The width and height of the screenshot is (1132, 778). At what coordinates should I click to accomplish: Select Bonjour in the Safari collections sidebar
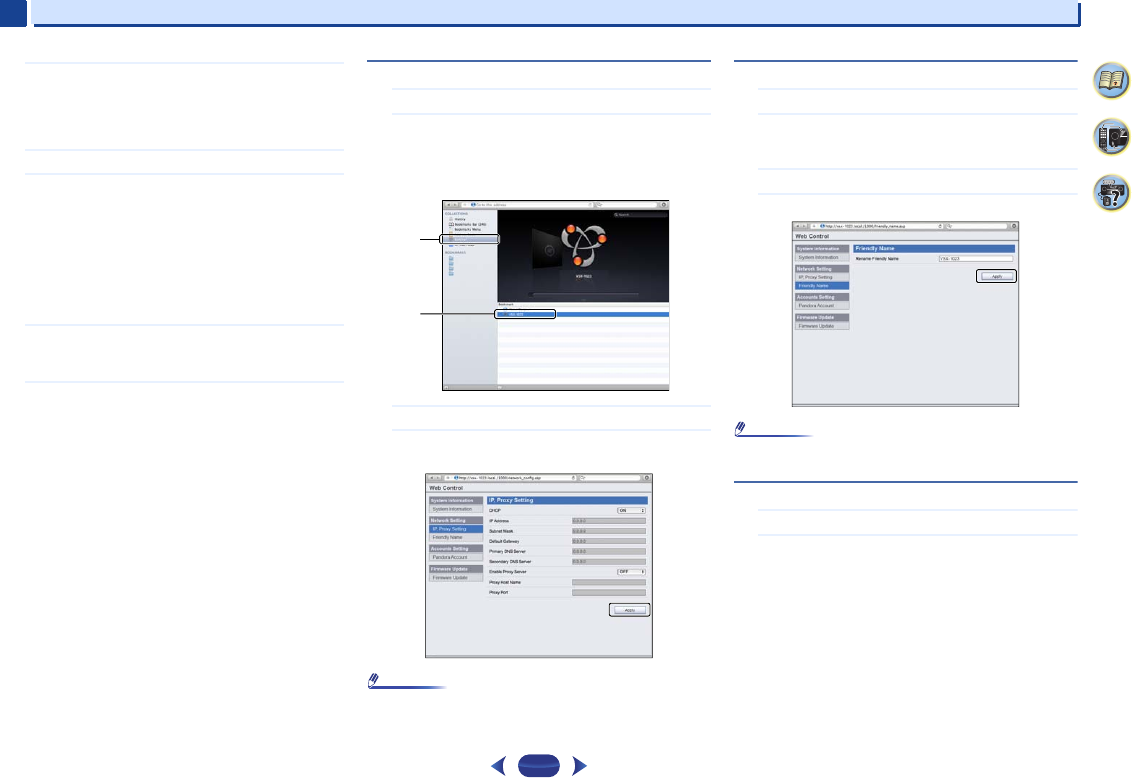(x=470, y=239)
